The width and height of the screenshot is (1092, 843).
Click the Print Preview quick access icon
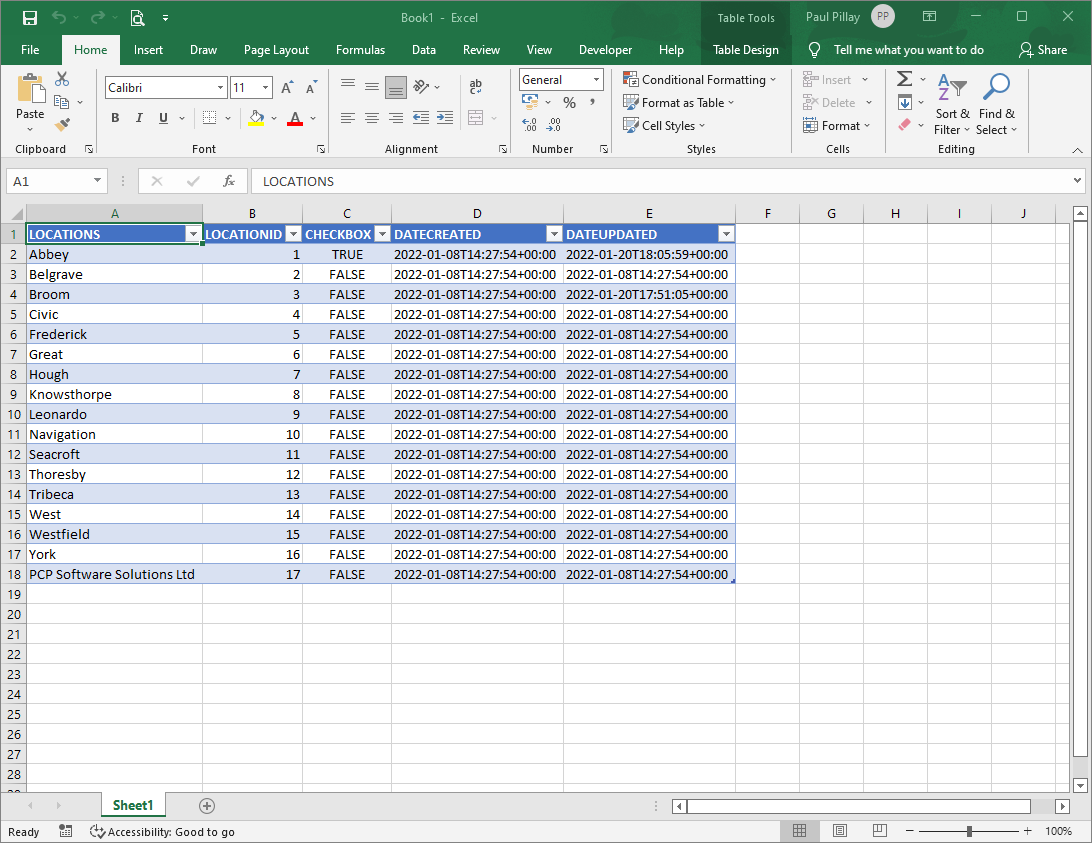click(x=137, y=17)
